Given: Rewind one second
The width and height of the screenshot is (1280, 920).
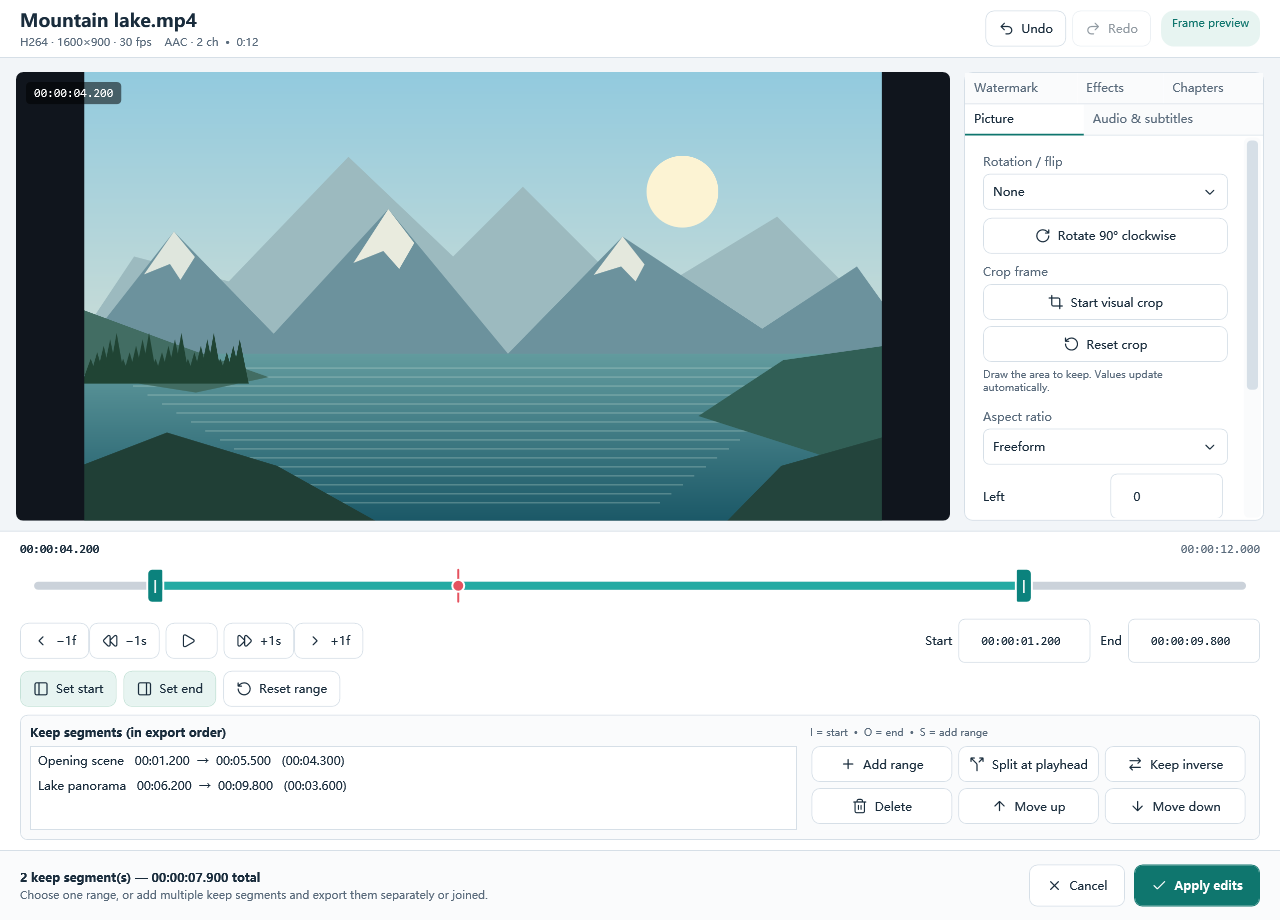Looking at the screenshot, I should coord(124,641).
